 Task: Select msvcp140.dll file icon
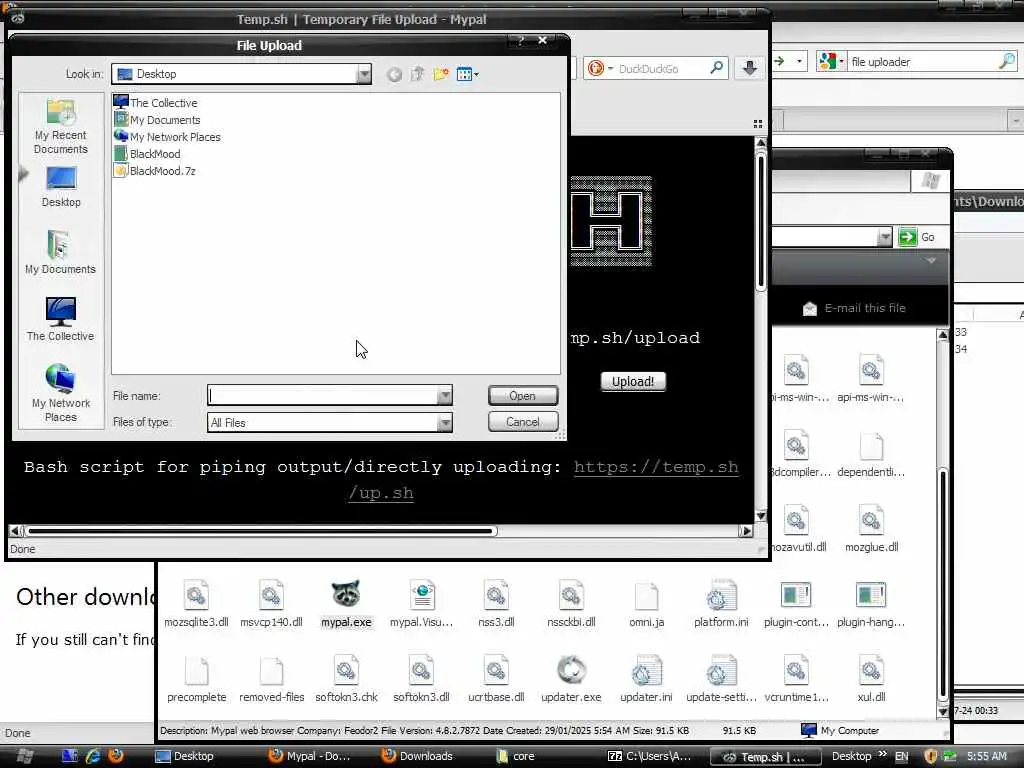271,604
